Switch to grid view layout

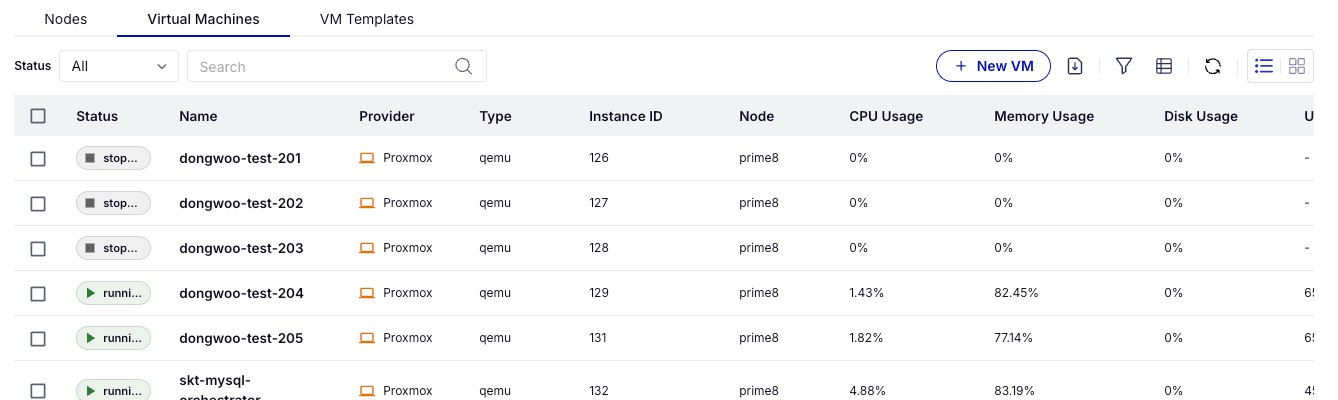[1297, 66]
